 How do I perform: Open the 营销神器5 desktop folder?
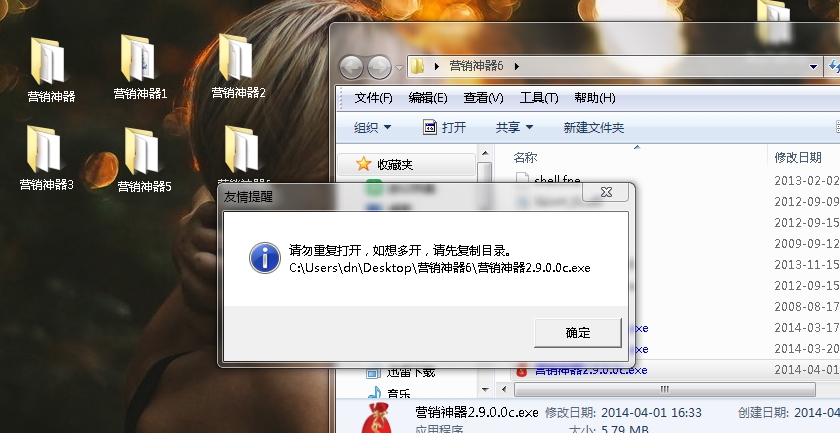[x=144, y=160]
